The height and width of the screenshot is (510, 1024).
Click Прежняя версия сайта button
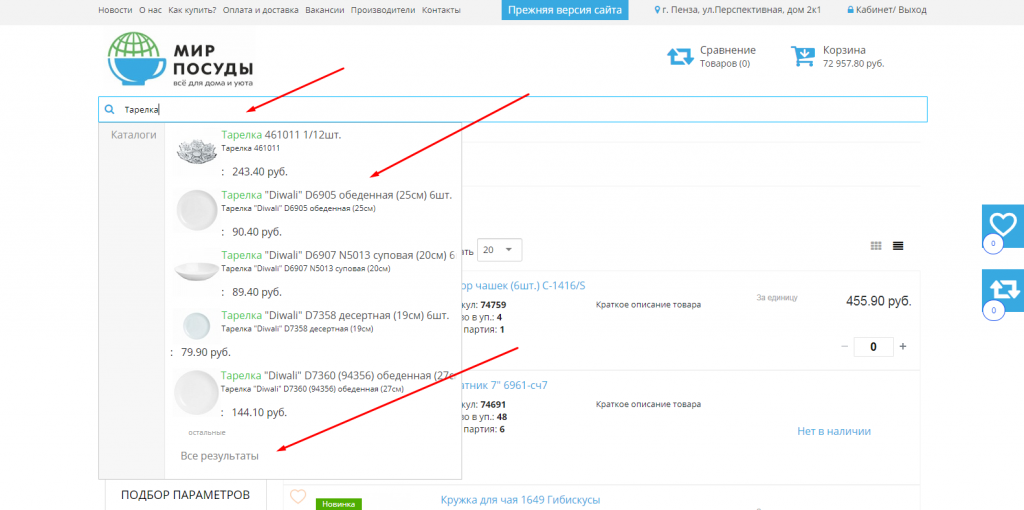coord(565,10)
